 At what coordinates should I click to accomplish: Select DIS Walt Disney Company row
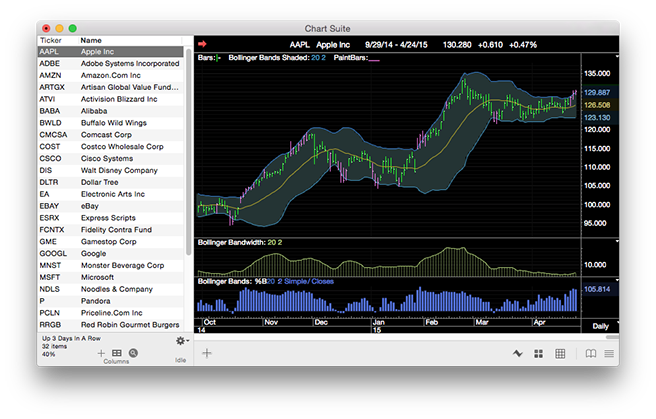(110, 170)
